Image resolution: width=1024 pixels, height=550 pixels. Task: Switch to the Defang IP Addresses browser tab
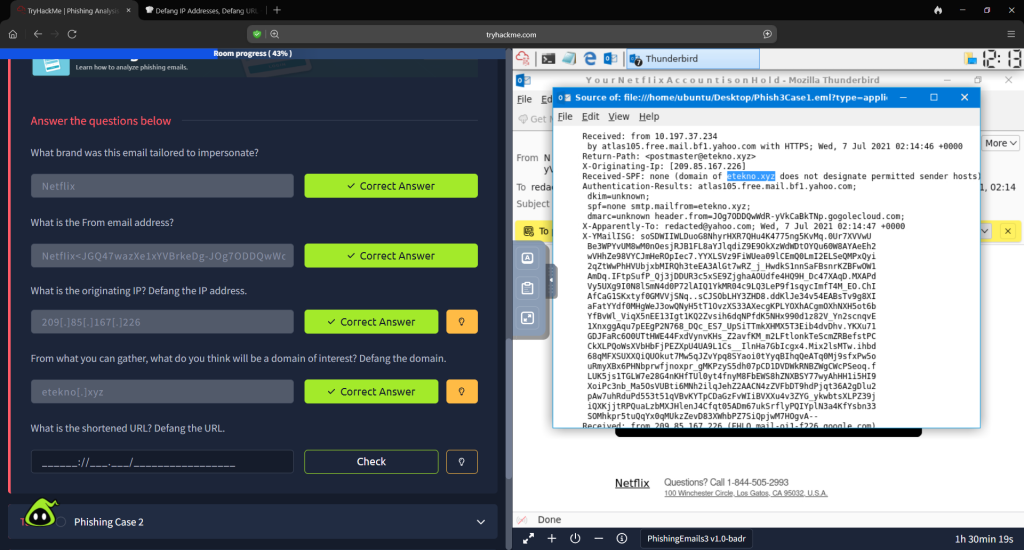coord(200,10)
